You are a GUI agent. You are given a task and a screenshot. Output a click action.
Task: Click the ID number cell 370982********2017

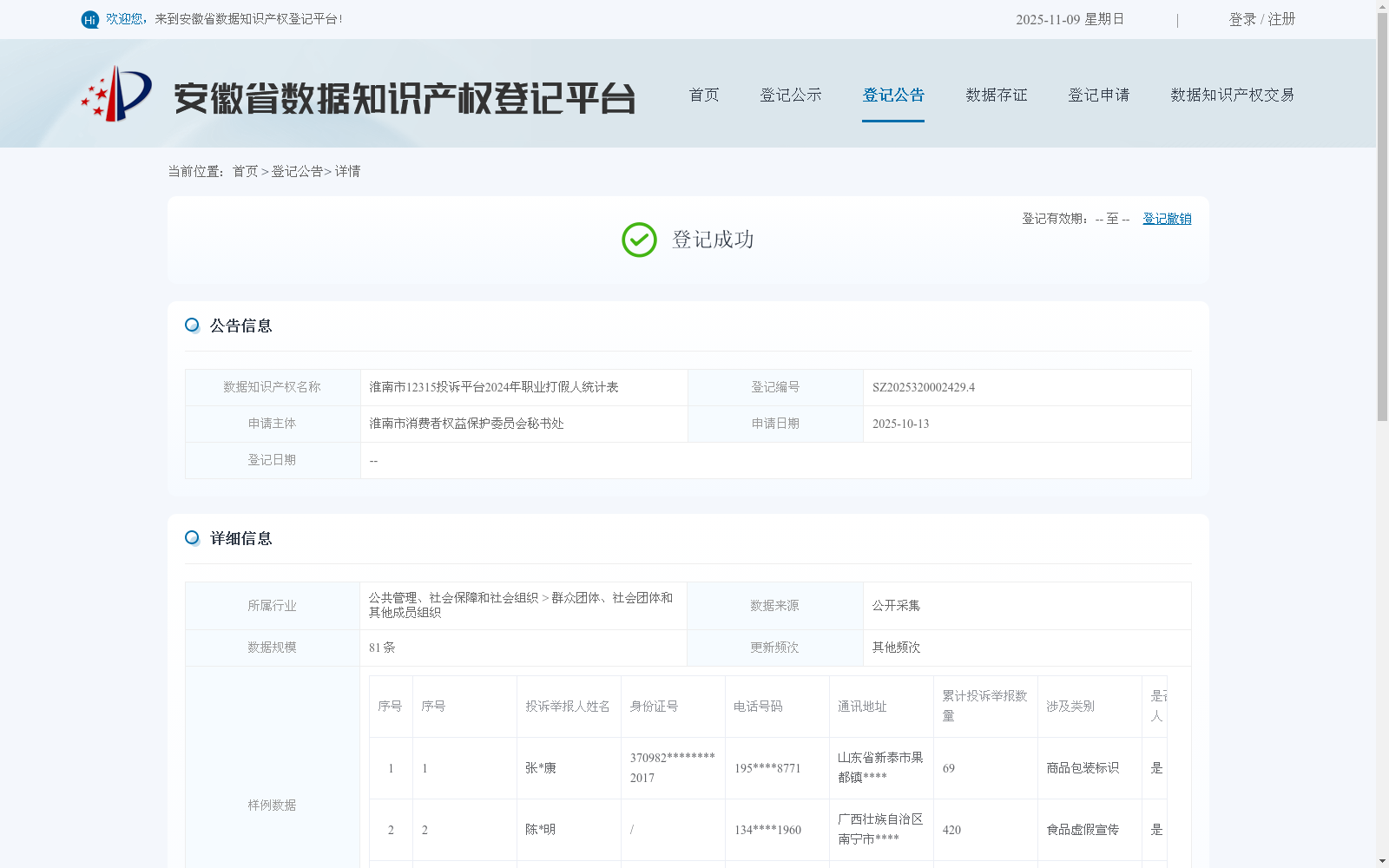tap(673, 767)
